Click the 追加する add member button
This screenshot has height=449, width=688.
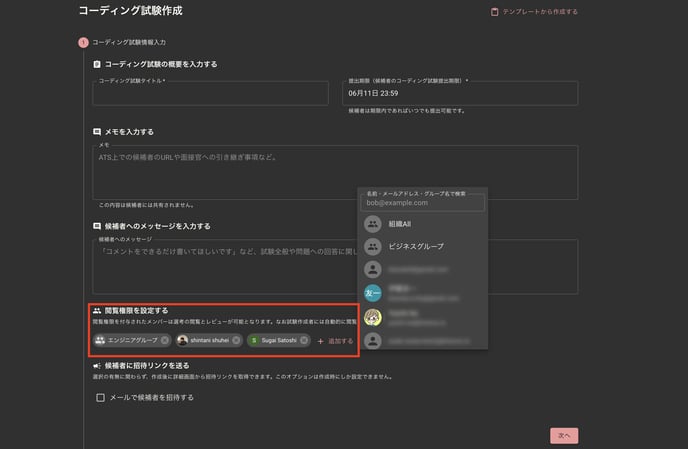pyautogui.click(x=335, y=341)
